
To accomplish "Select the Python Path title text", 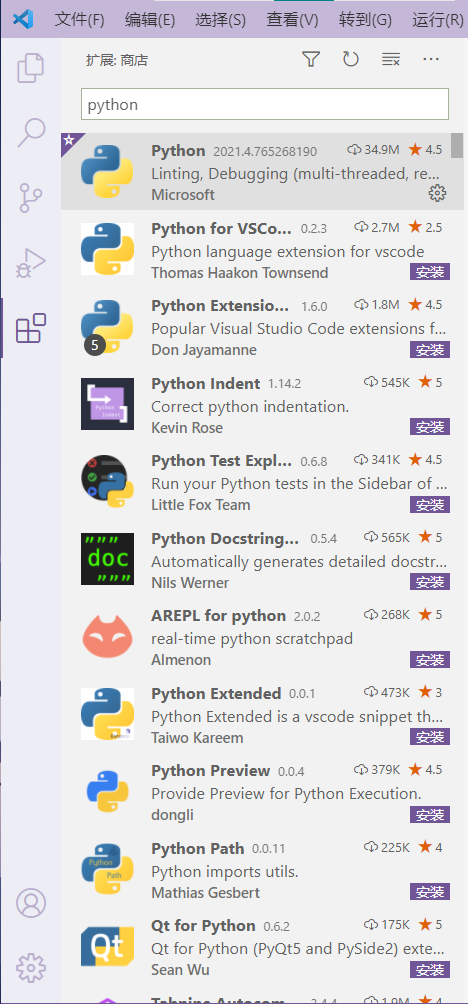I will pos(198,848).
